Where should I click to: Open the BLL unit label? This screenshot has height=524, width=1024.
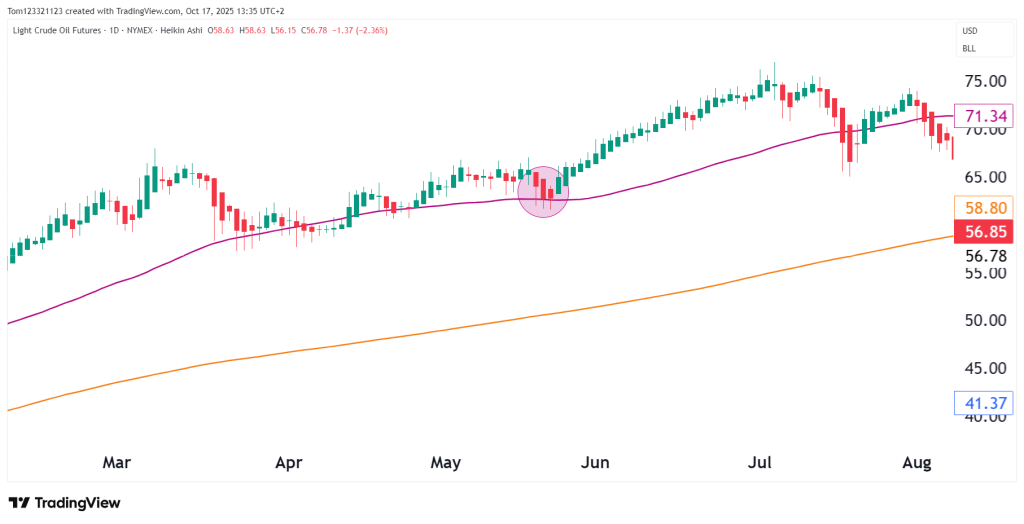(969, 48)
